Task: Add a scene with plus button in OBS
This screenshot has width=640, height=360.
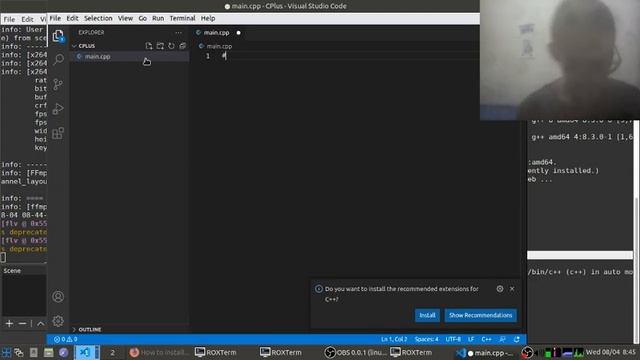Action: (9, 324)
